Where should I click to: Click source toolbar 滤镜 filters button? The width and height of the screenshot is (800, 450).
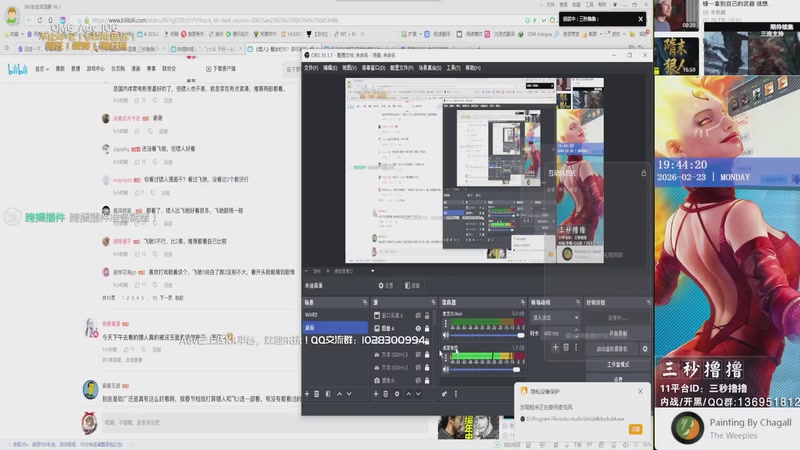point(412,286)
